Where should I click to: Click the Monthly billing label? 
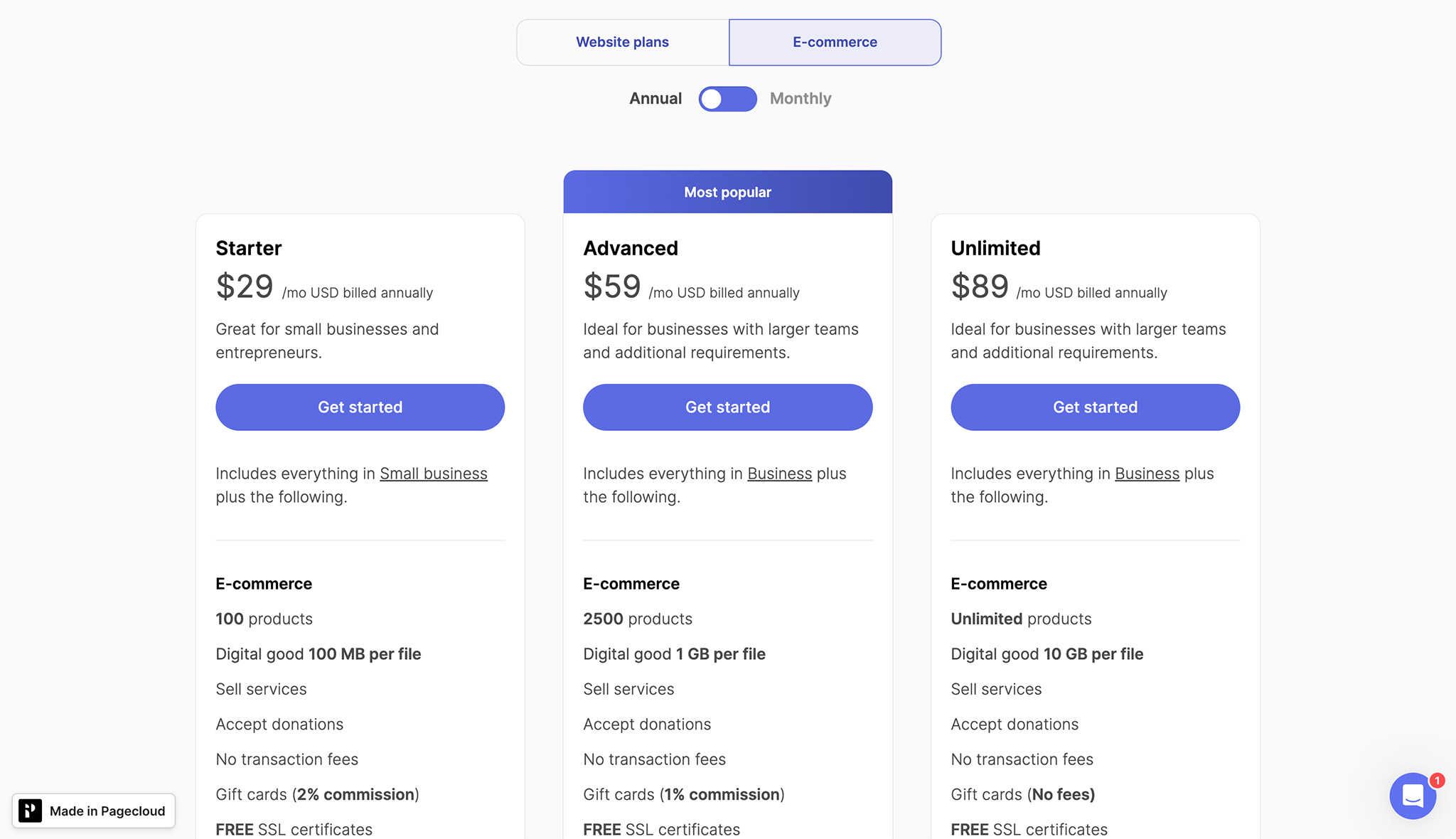point(801,98)
